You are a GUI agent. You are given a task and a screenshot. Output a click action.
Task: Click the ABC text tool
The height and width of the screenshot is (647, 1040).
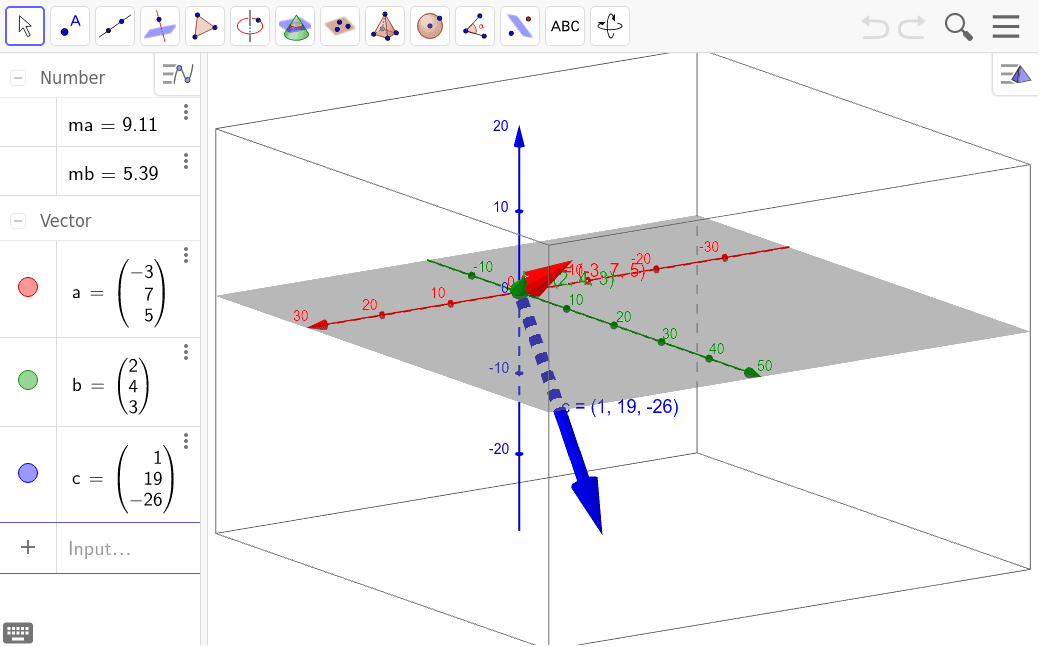pos(565,27)
